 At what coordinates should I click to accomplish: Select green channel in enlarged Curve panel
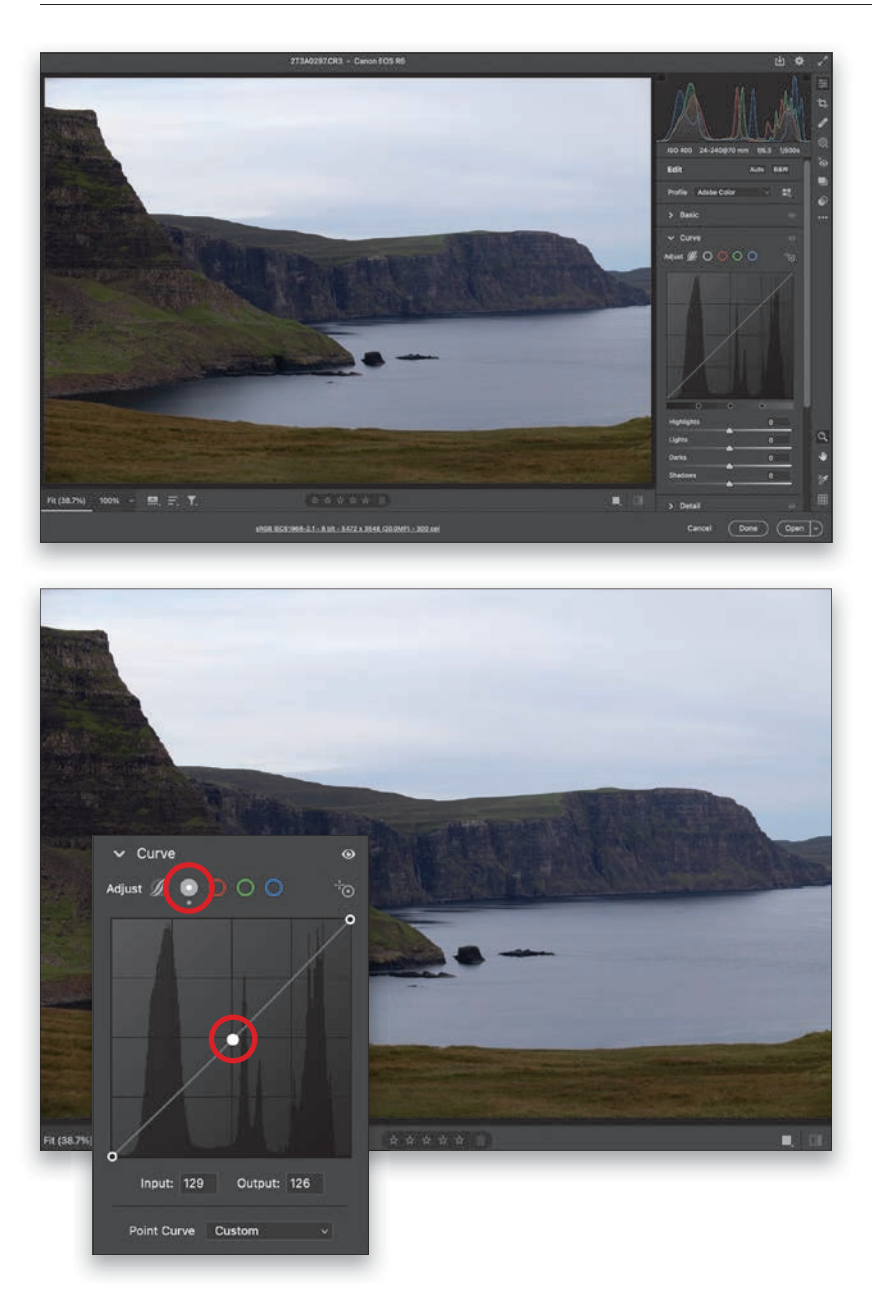pyautogui.click(x=245, y=888)
